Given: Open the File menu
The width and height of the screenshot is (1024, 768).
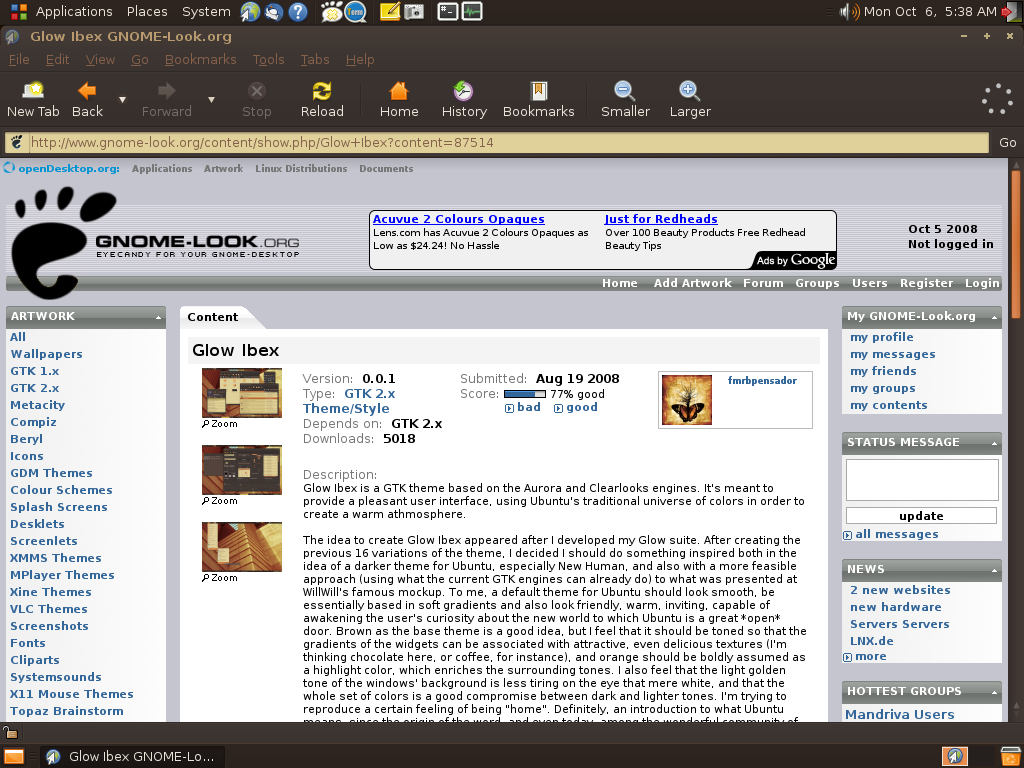Looking at the screenshot, I should pos(19,59).
